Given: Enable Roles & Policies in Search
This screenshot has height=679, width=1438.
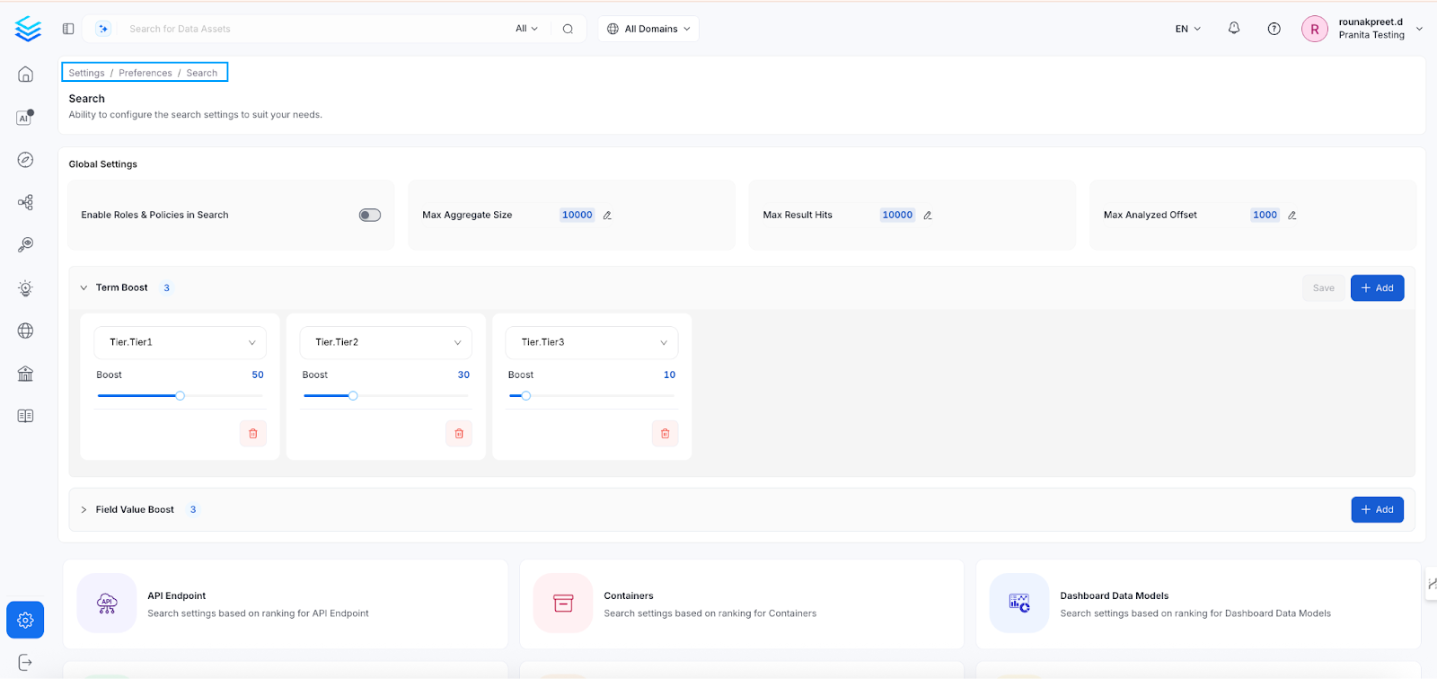Looking at the screenshot, I should [x=368, y=214].
